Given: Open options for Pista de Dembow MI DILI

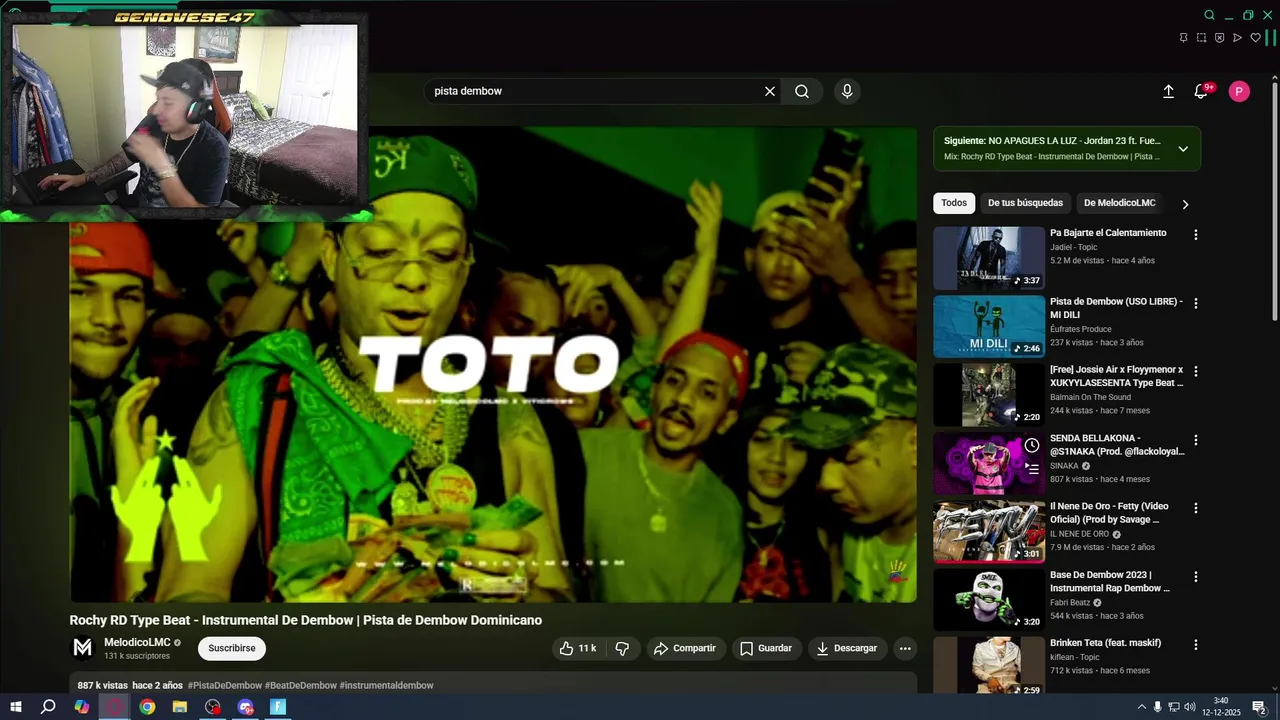Looking at the screenshot, I should [1195, 303].
